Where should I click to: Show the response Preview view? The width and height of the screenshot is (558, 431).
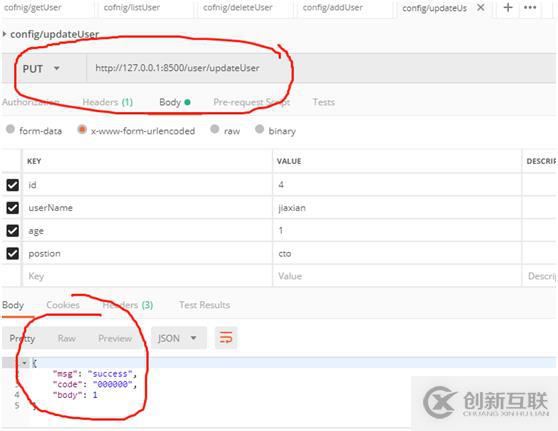pos(115,338)
